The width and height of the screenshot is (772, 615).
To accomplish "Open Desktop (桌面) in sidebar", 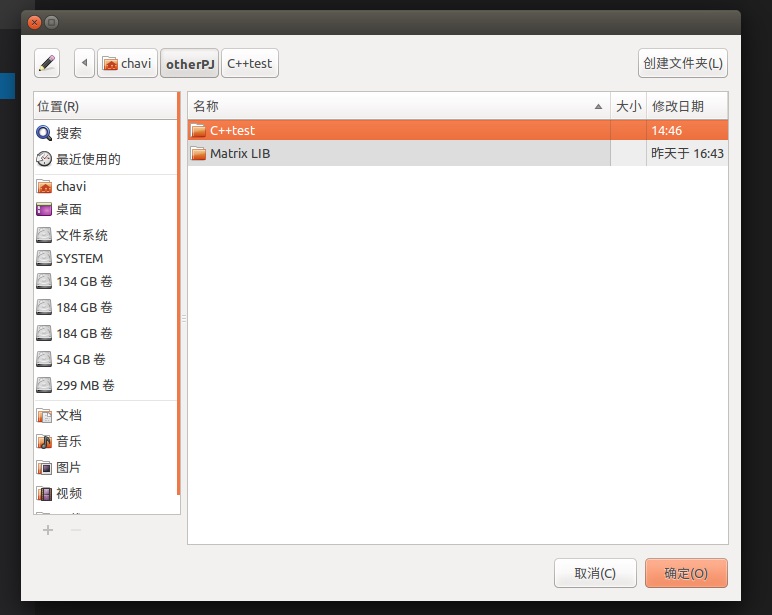I will click(69, 209).
